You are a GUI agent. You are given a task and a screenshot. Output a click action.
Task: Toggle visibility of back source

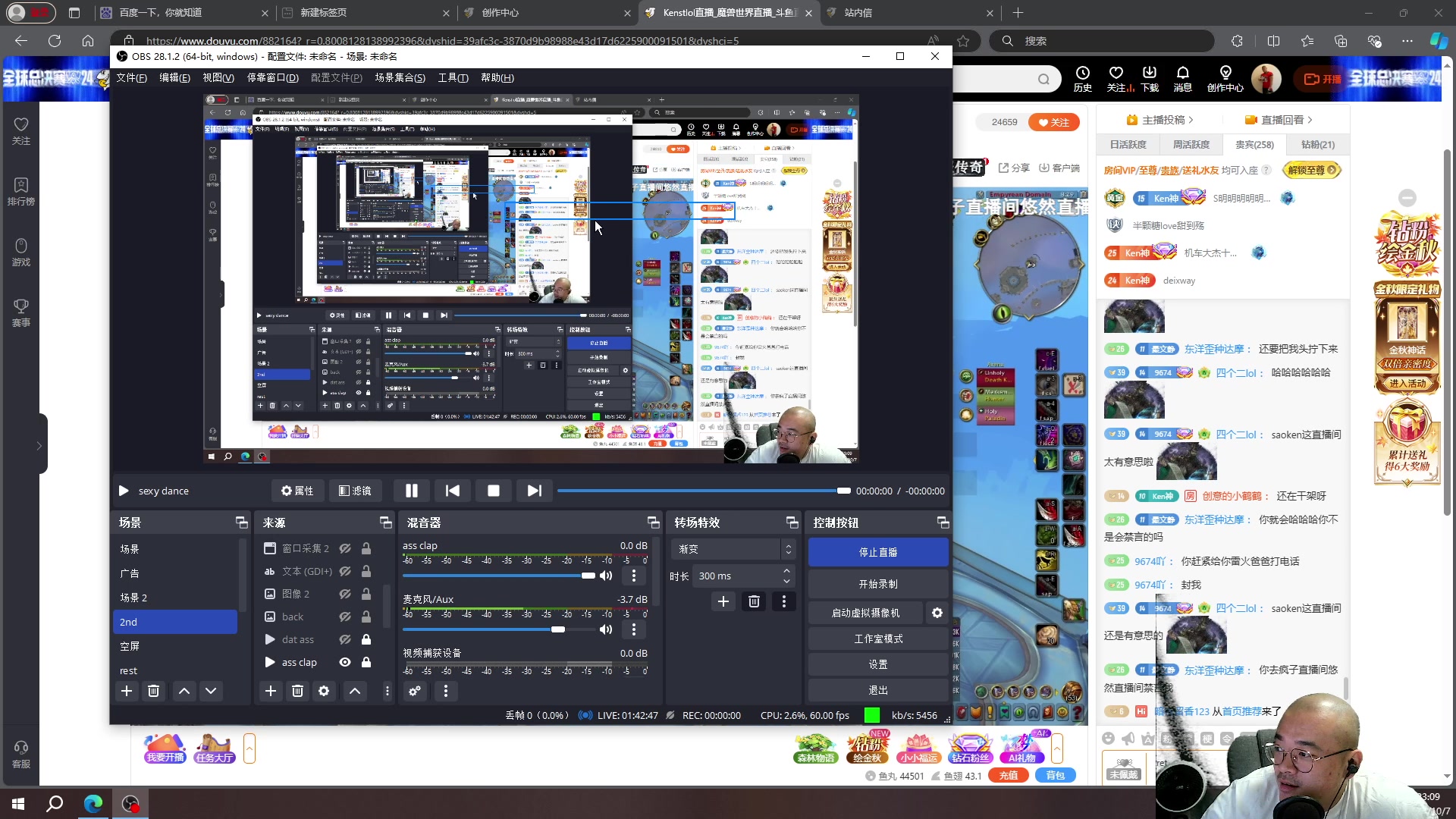tap(345, 617)
